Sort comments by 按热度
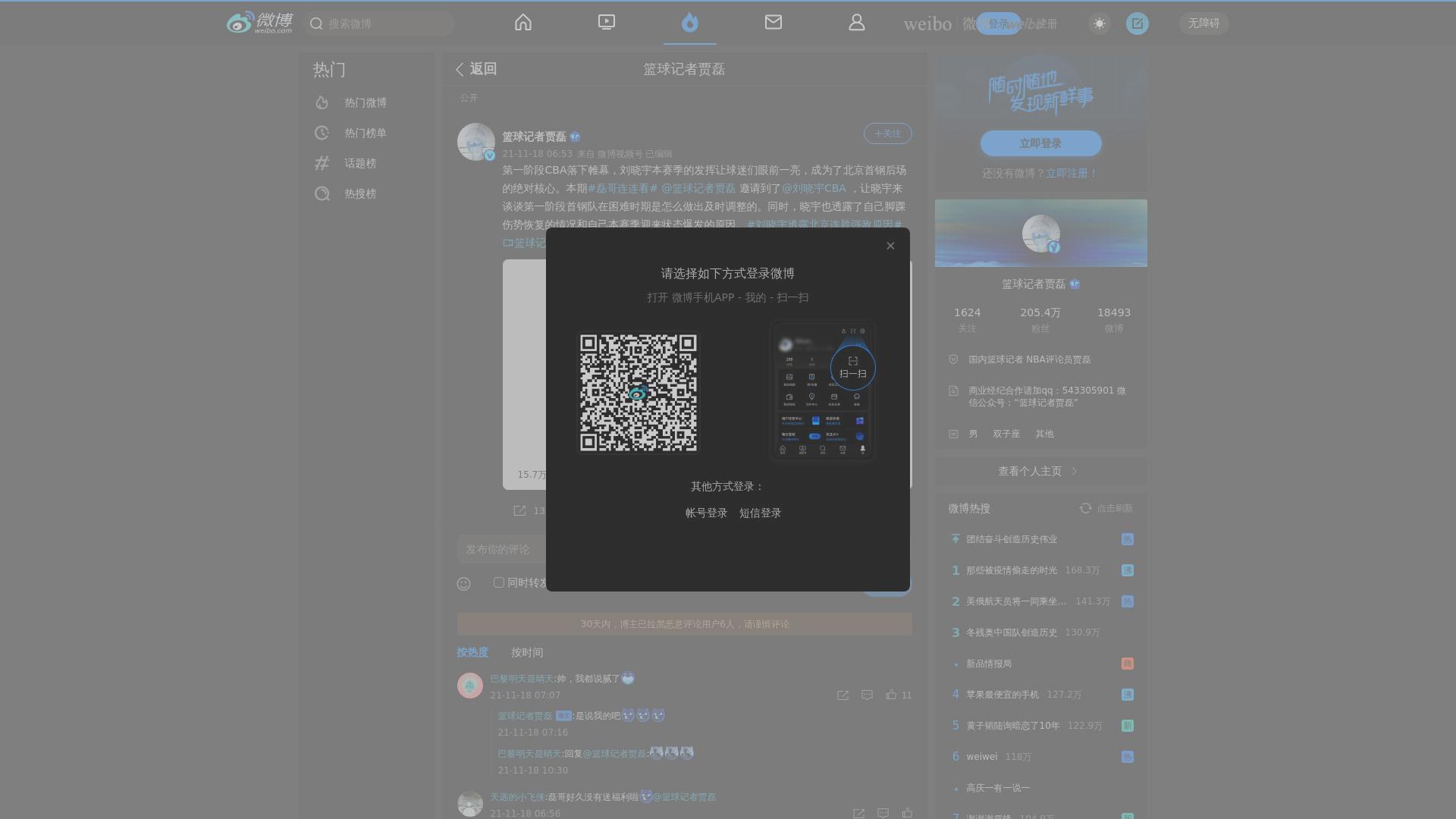Screen dimensions: 1456x819 472,652
